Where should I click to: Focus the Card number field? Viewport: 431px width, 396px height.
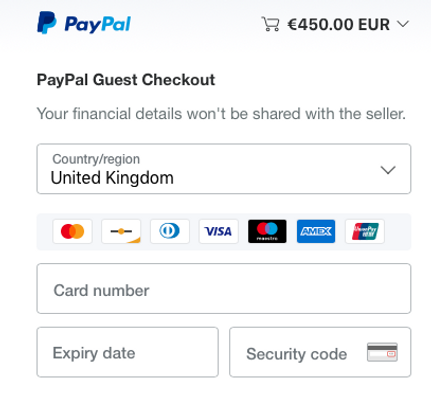coord(224,289)
